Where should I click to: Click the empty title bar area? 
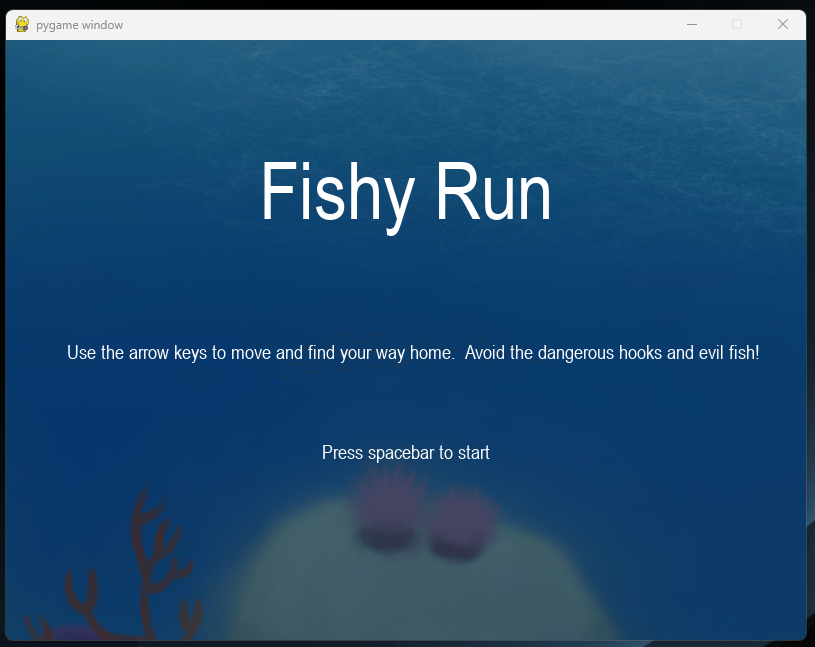[x=400, y=24]
